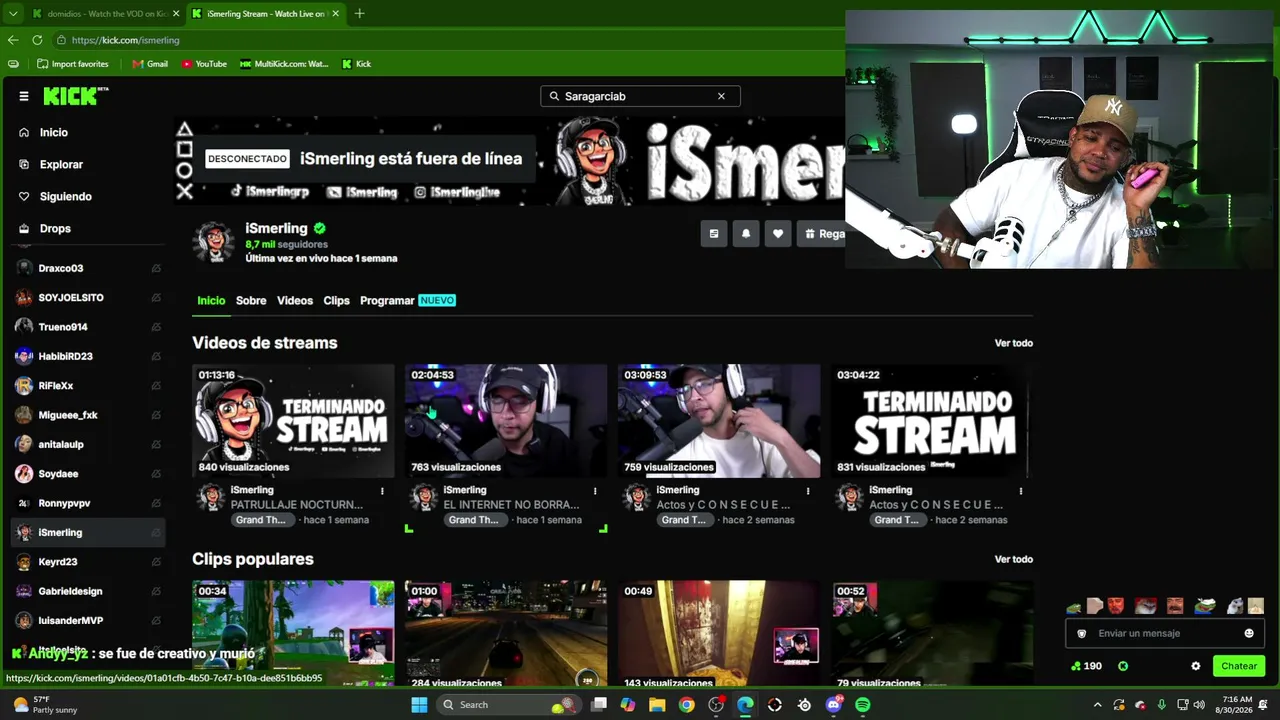Click the Soydaee avatar in sidebar

click(x=24, y=473)
